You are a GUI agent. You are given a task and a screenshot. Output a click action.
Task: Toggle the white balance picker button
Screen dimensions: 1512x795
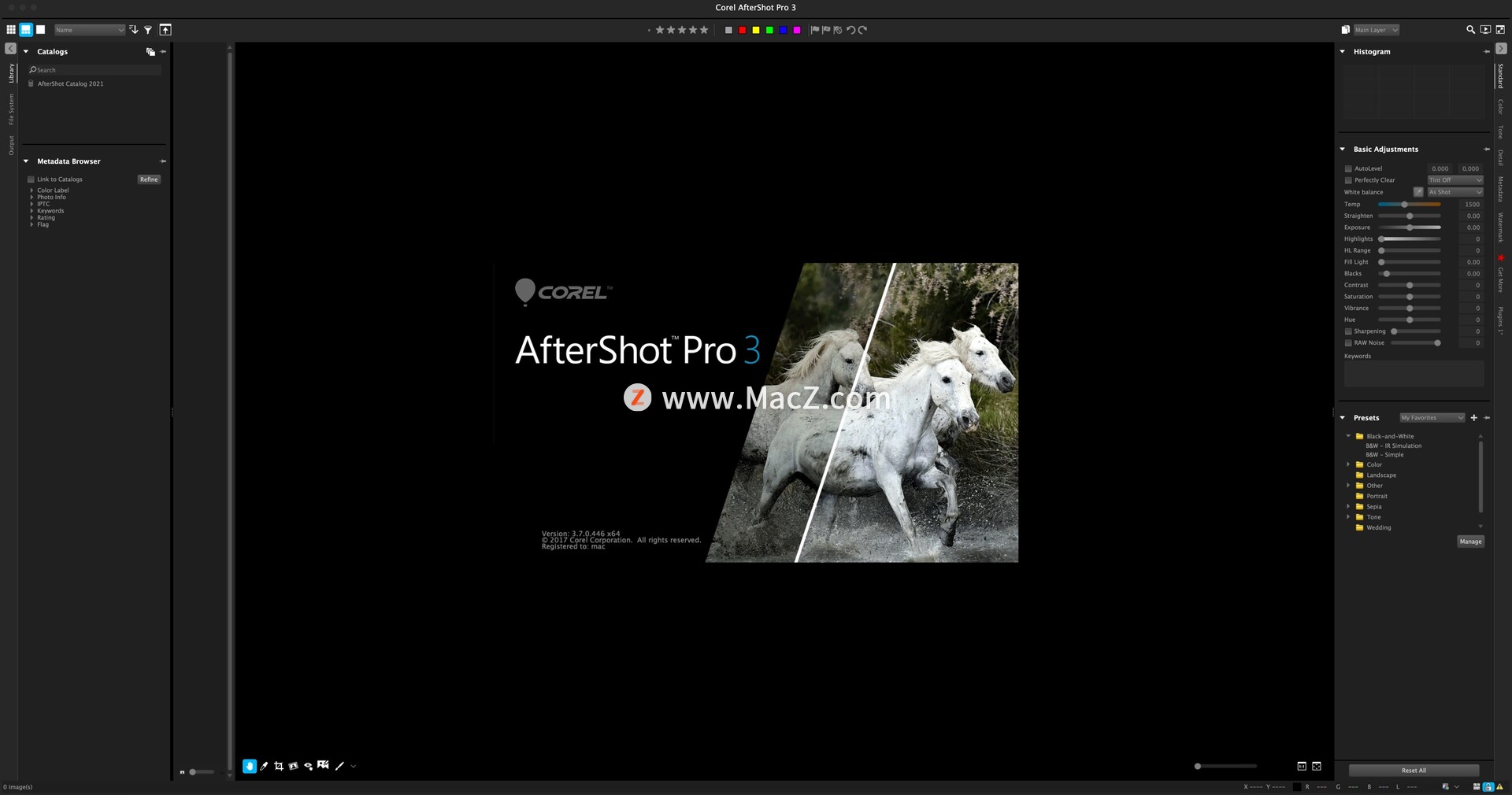(1418, 192)
